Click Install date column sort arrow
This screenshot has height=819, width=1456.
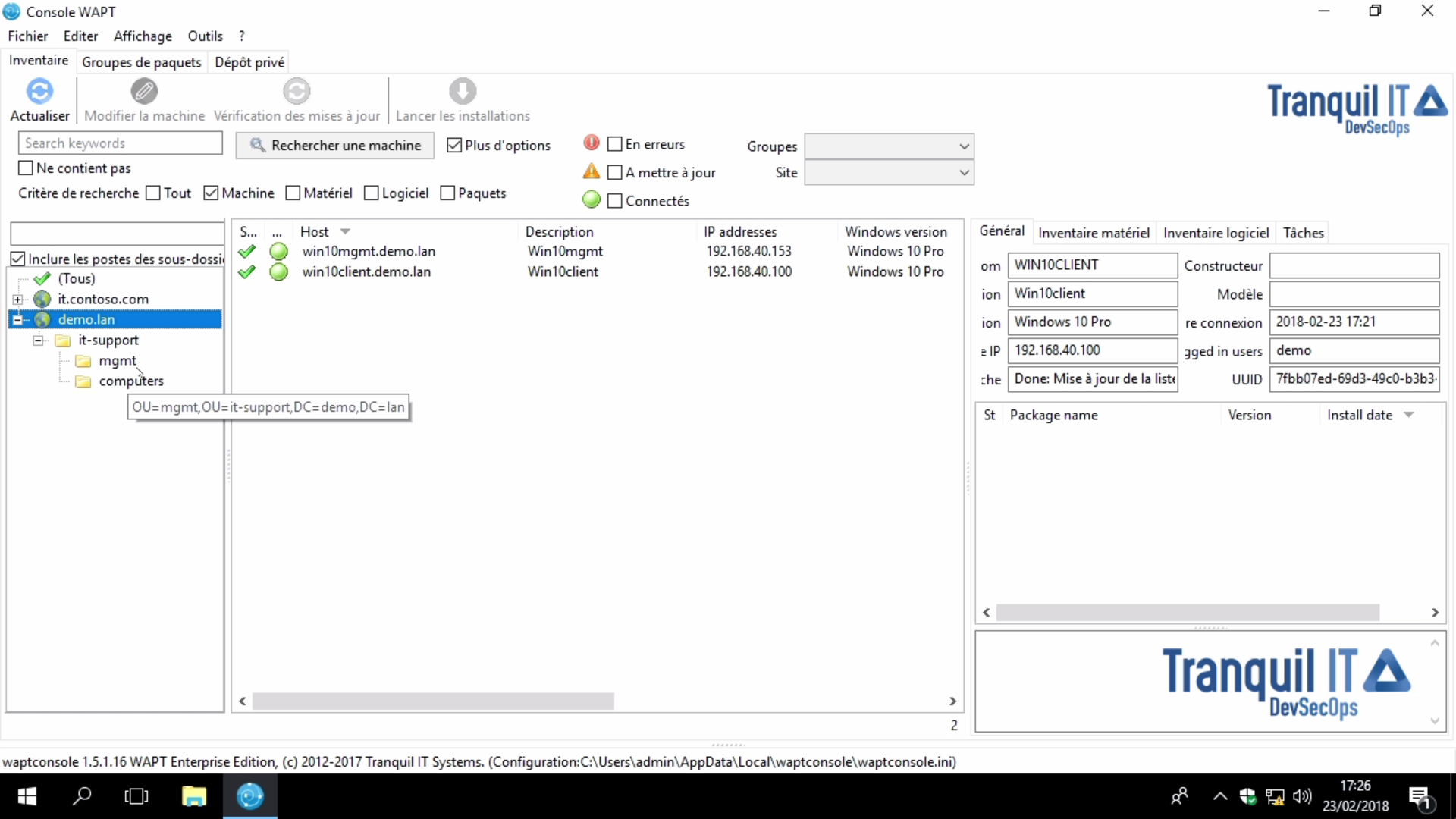[1409, 415]
